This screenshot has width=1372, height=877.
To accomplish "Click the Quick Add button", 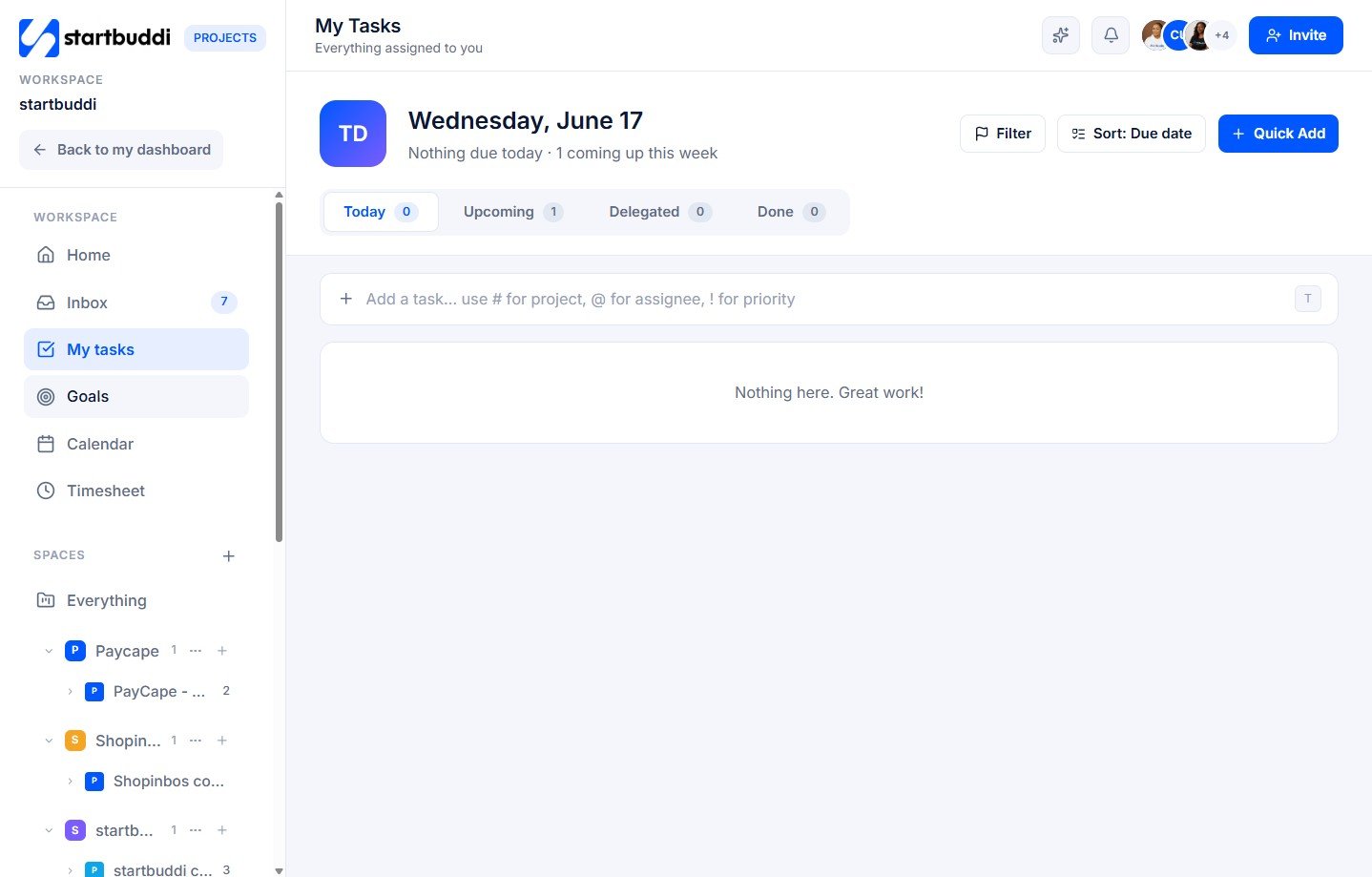I will pos(1278,134).
